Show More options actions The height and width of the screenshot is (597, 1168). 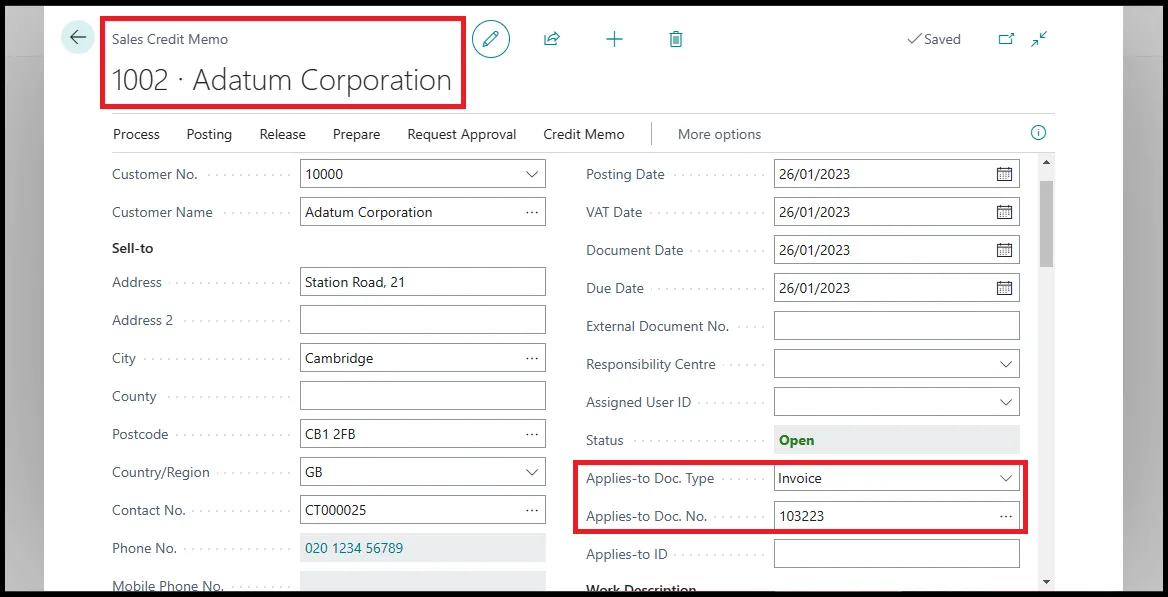[720, 134]
